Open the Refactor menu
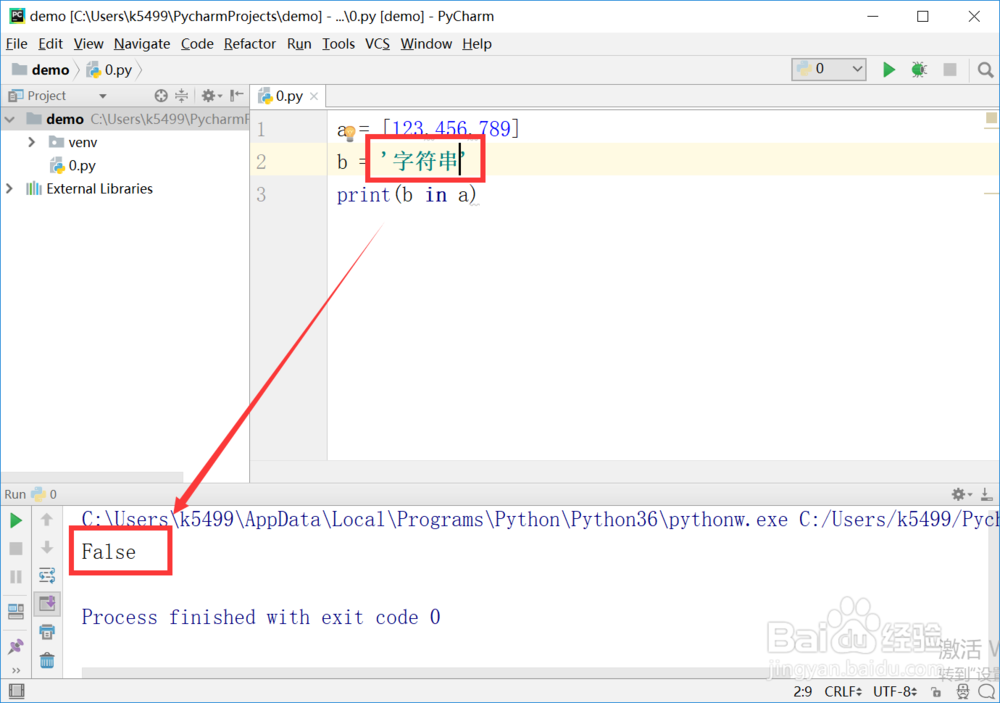 click(x=249, y=44)
